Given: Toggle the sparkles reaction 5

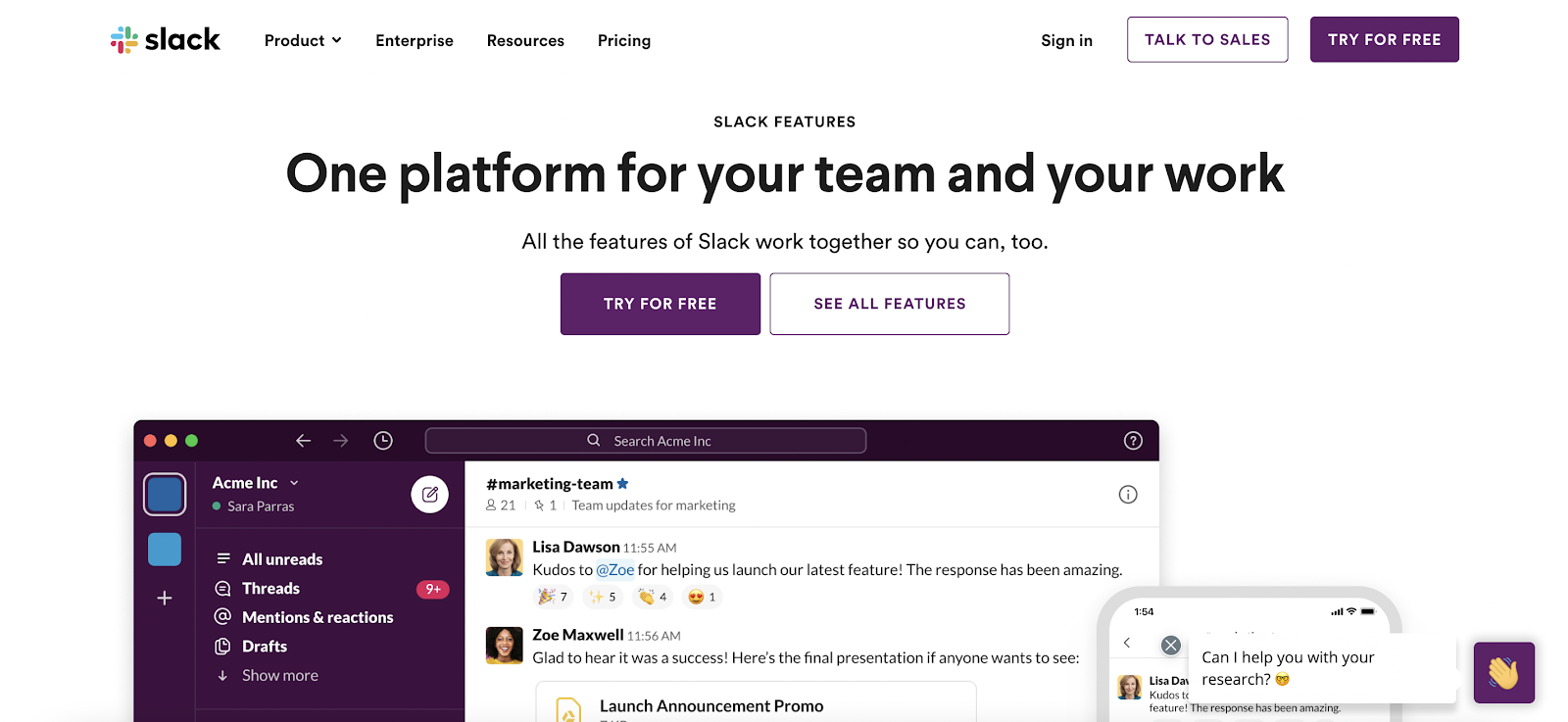Looking at the screenshot, I should click(603, 597).
